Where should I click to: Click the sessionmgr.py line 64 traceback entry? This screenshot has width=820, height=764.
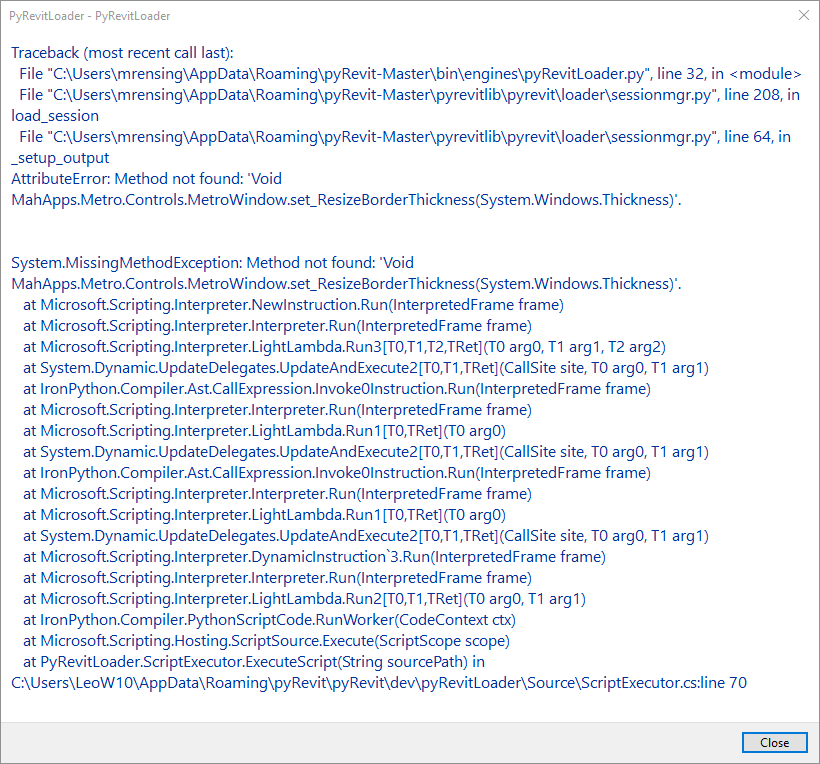click(x=405, y=136)
